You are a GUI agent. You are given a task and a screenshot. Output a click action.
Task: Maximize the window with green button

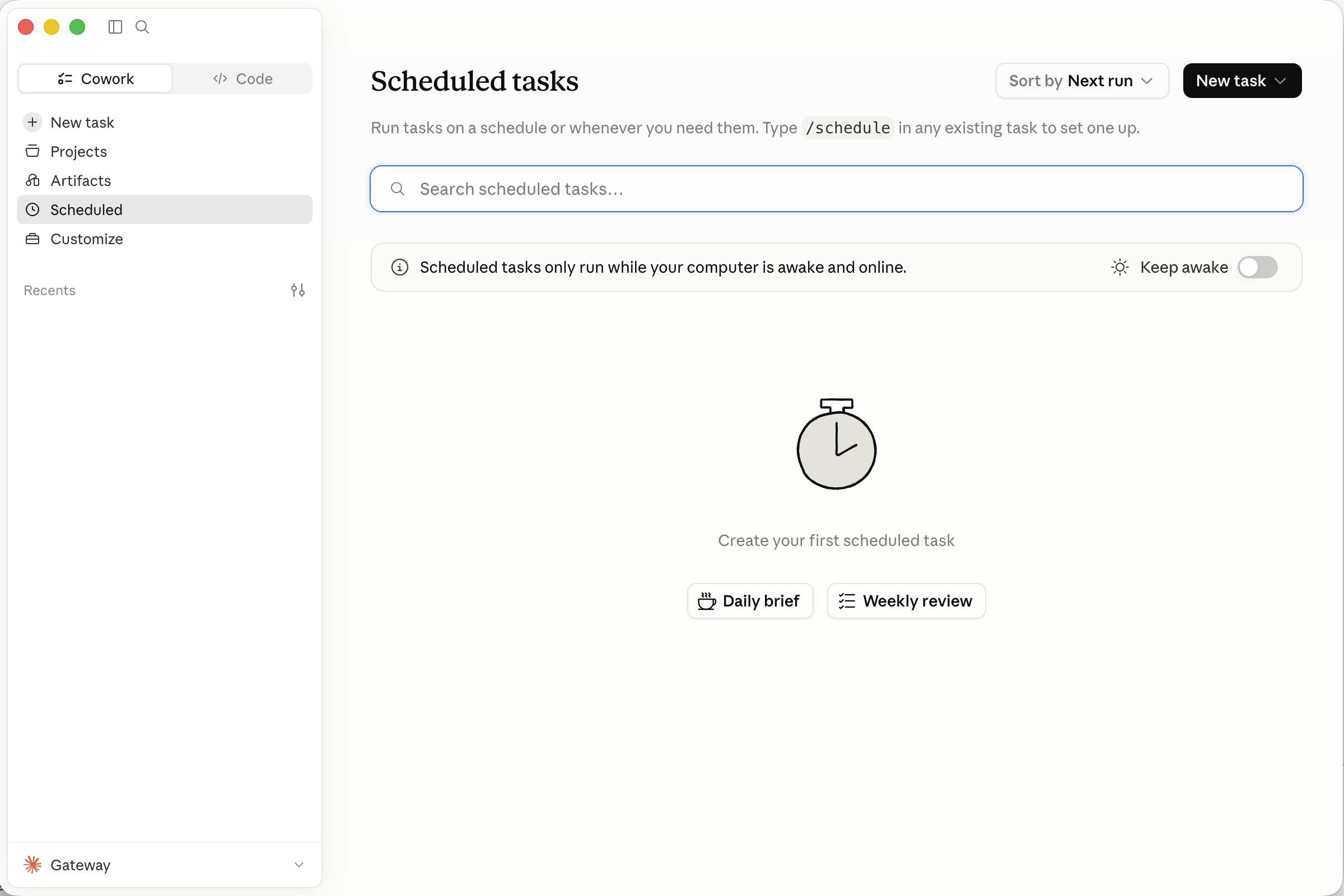[x=77, y=27]
